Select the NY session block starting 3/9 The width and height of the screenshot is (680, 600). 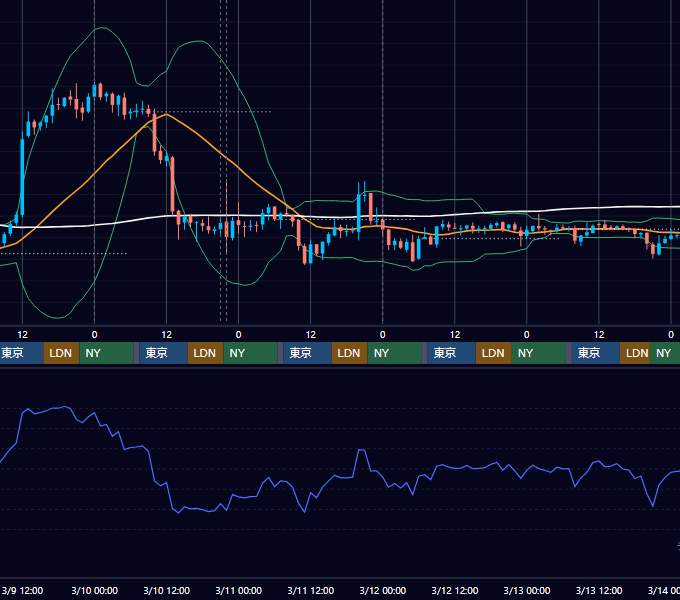click(106, 353)
